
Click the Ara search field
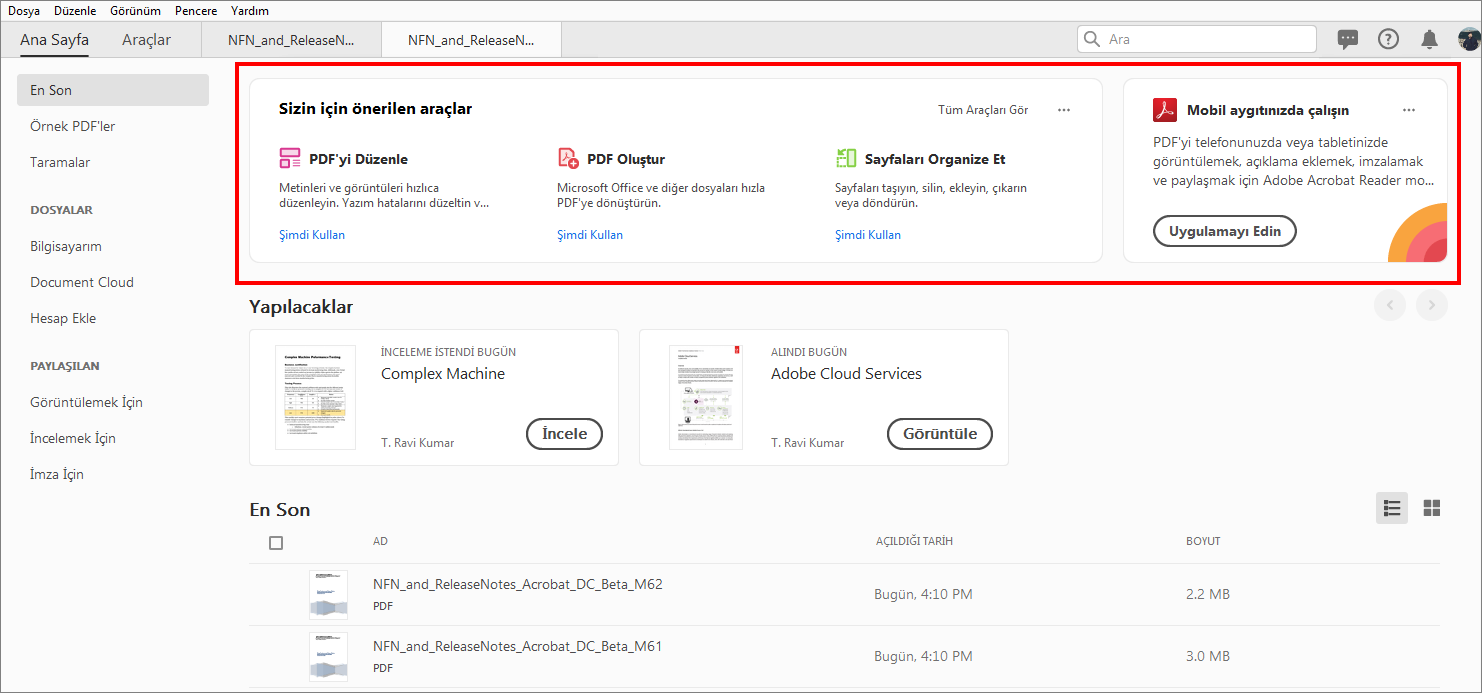[1197, 39]
